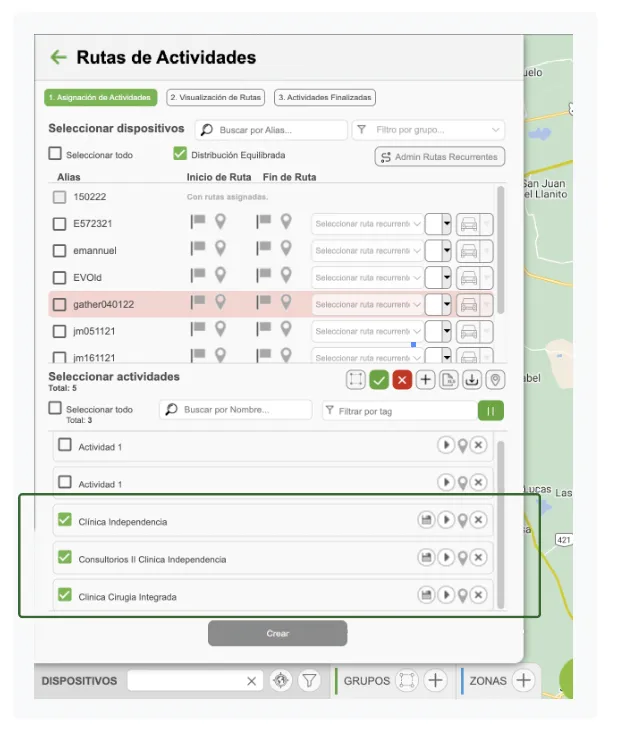Go back with the green arrow
Screen dimensions: 618x730
[59, 57]
